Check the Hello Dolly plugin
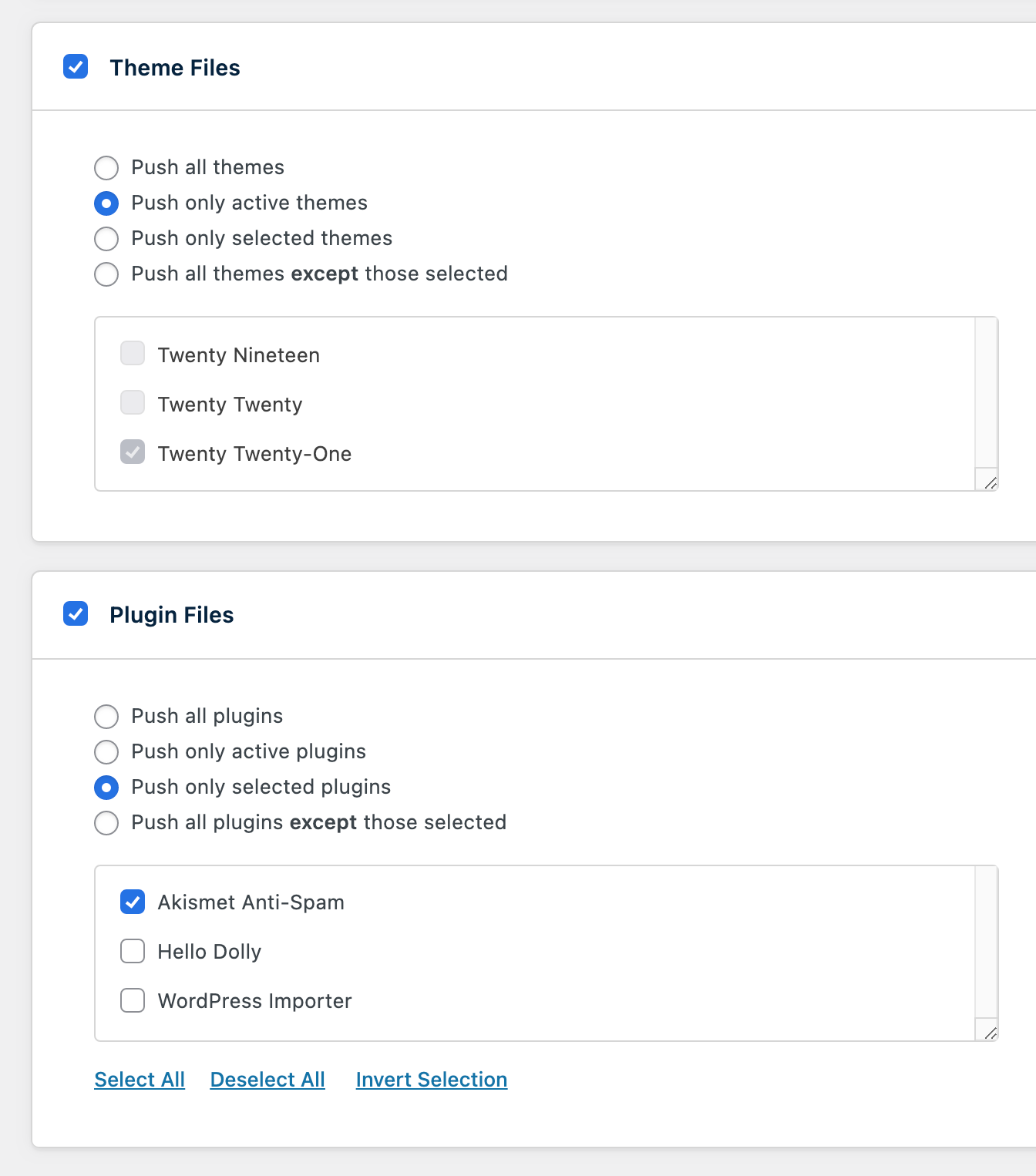This screenshot has width=1036, height=1176. pos(133,951)
